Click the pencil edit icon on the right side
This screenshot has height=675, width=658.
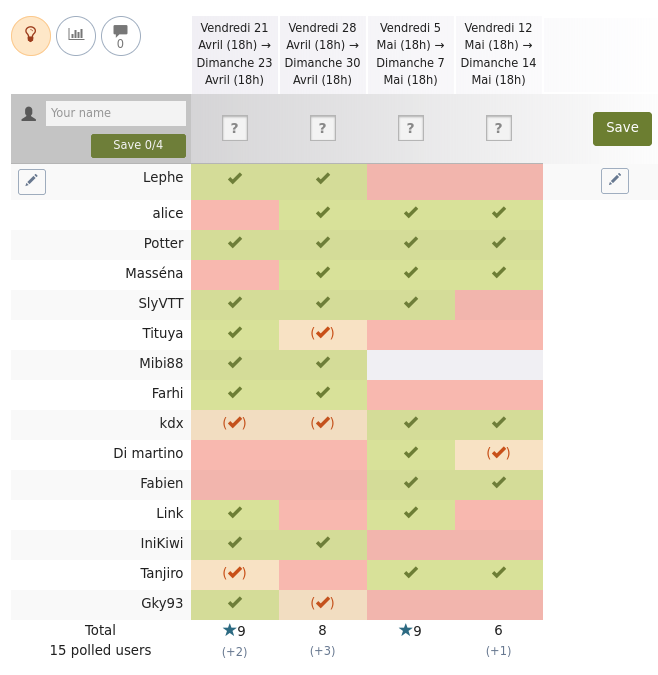[615, 181]
